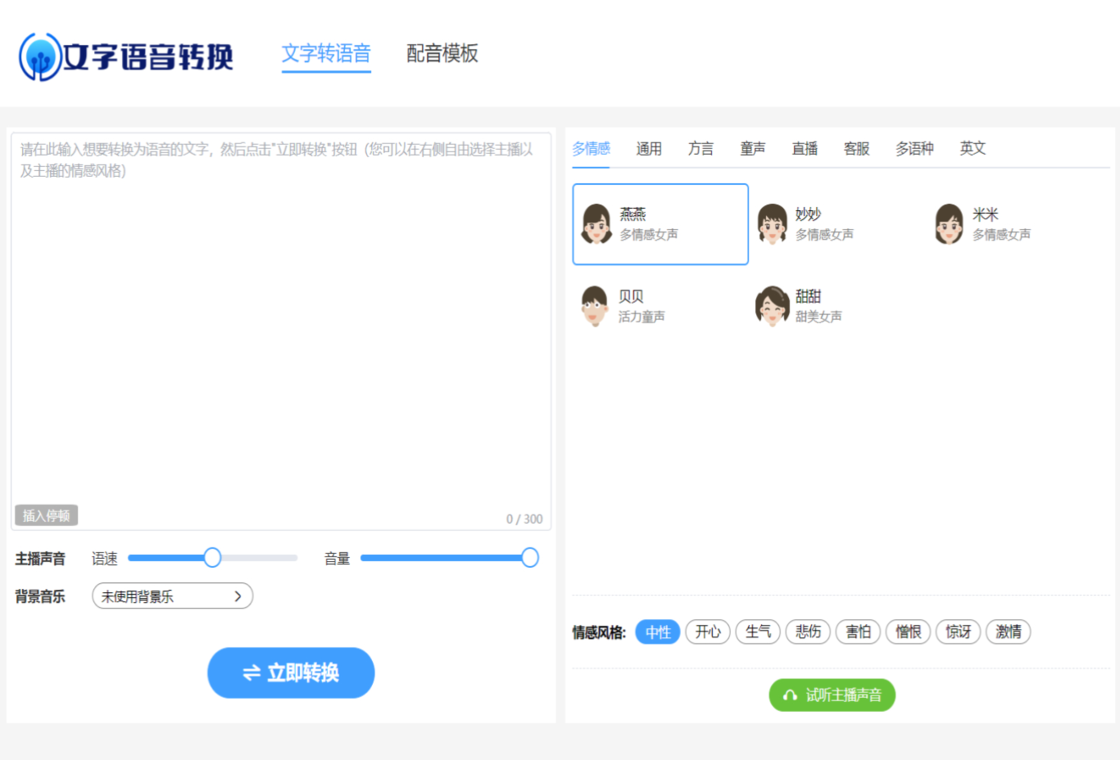Select the 燕燕 voice avatar
The image size is (1120, 760).
pyautogui.click(x=597, y=224)
